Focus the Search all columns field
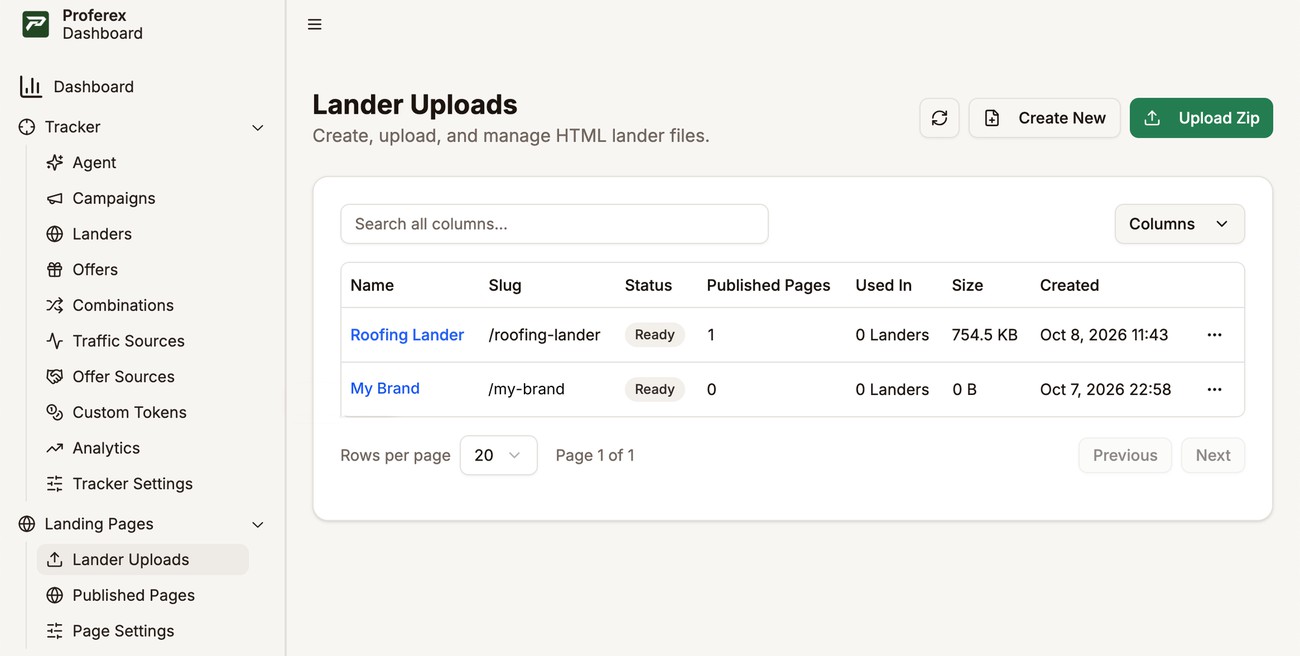 (x=554, y=224)
